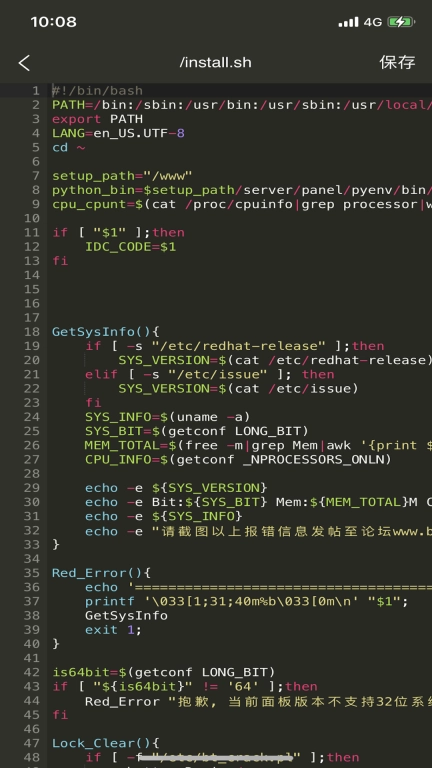The image size is (432, 768).
Task: Tap line number 35 in gutter
Action: click(x=32, y=573)
